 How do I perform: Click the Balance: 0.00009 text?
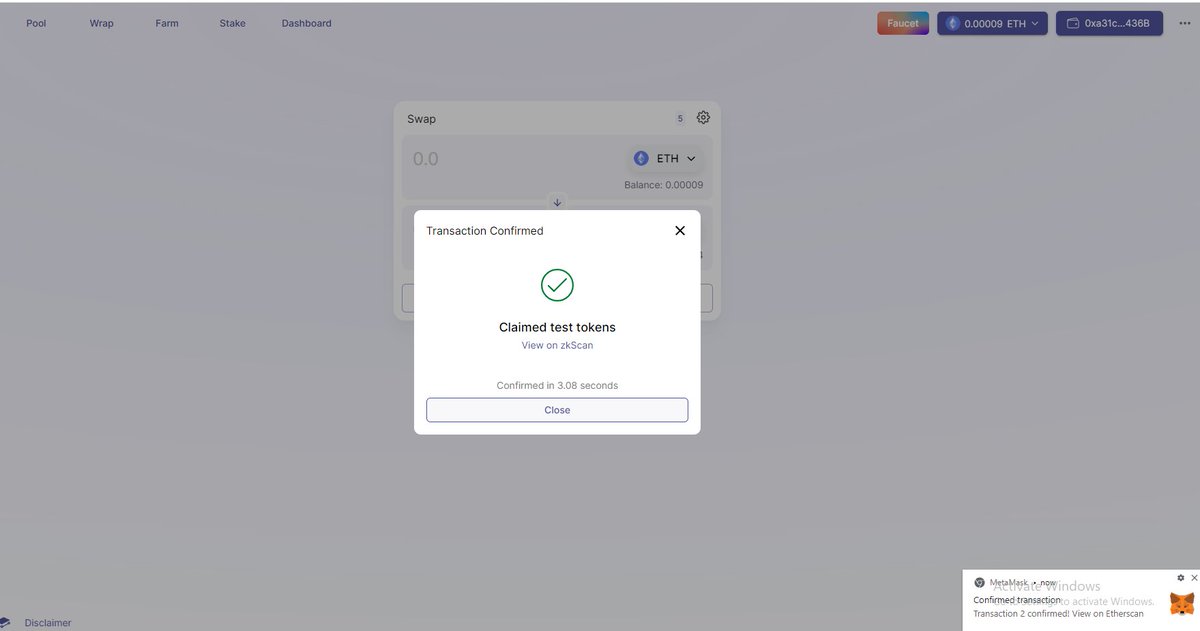pyautogui.click(x=663, y=185)
